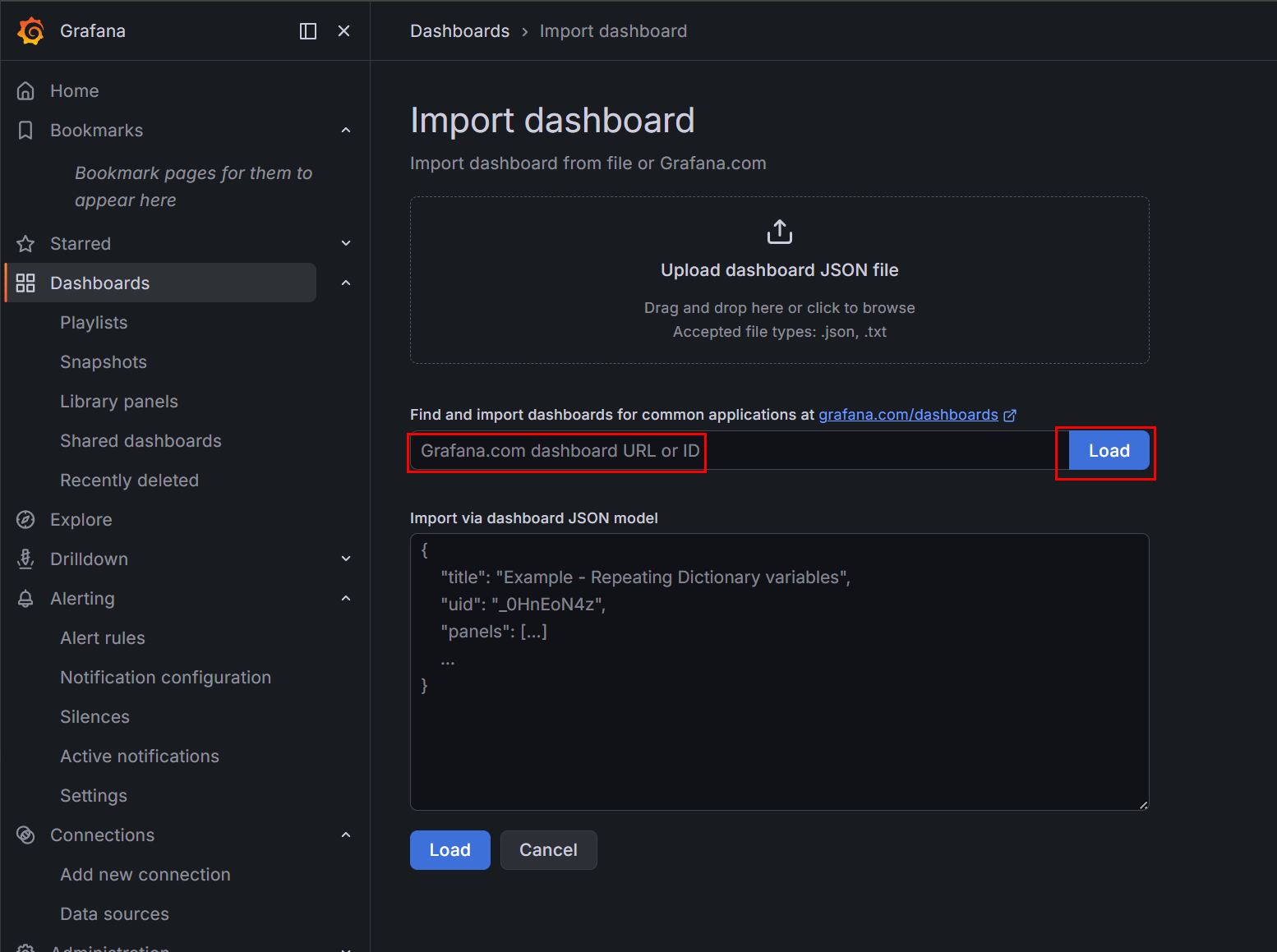Click the Import dashboard breadcrumb
The height and width of the screenshot is (952, 1277).
coord(614,31)
